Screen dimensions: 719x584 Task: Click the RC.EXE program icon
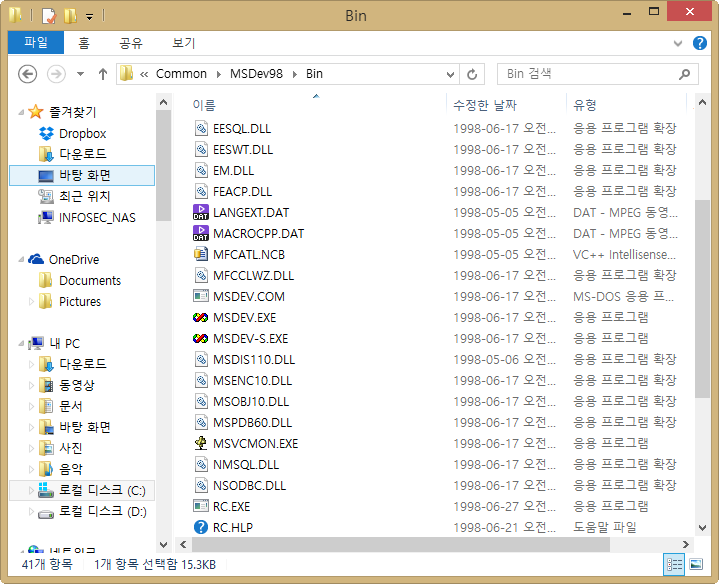(201, 506)
